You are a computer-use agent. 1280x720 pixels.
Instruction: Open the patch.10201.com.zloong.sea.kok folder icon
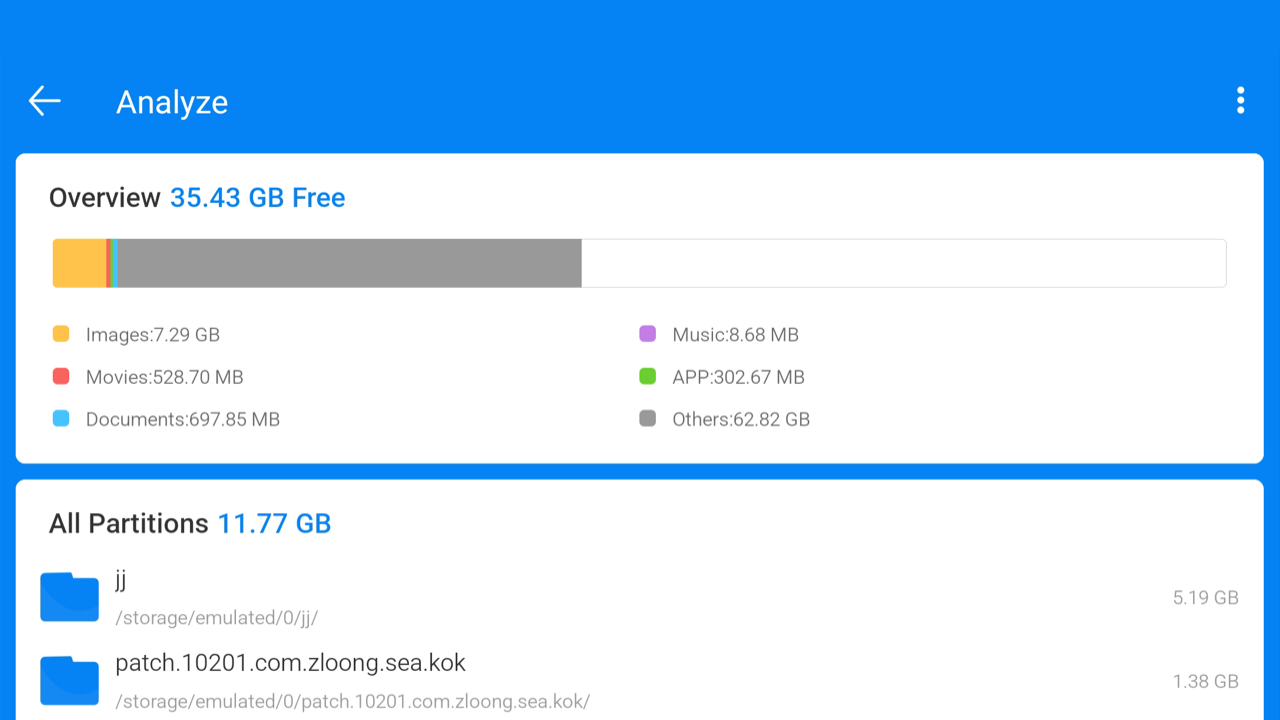coord(69,680)
